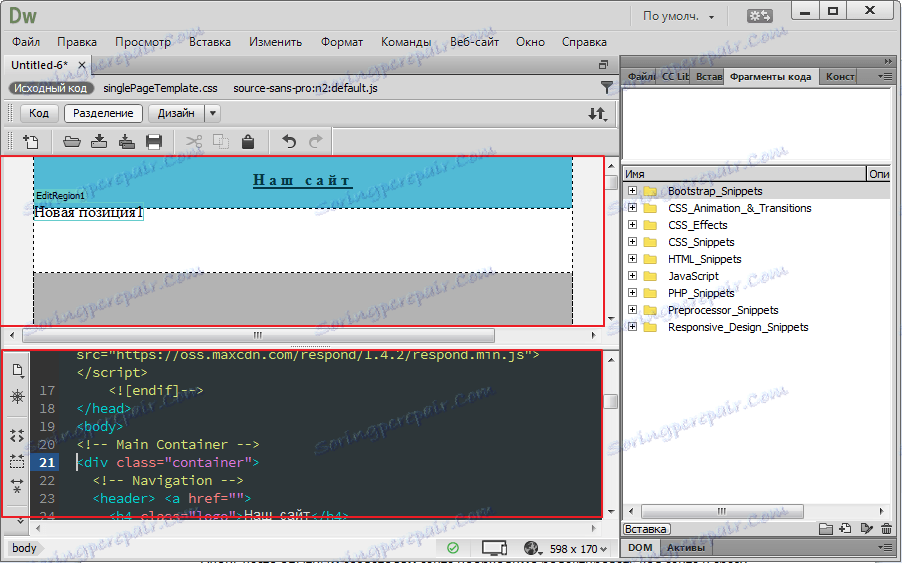Viewport: 902px width, 563px height.
Task: Expand the Bootstrap_Snippets folder
Action: tap(632, 190)
